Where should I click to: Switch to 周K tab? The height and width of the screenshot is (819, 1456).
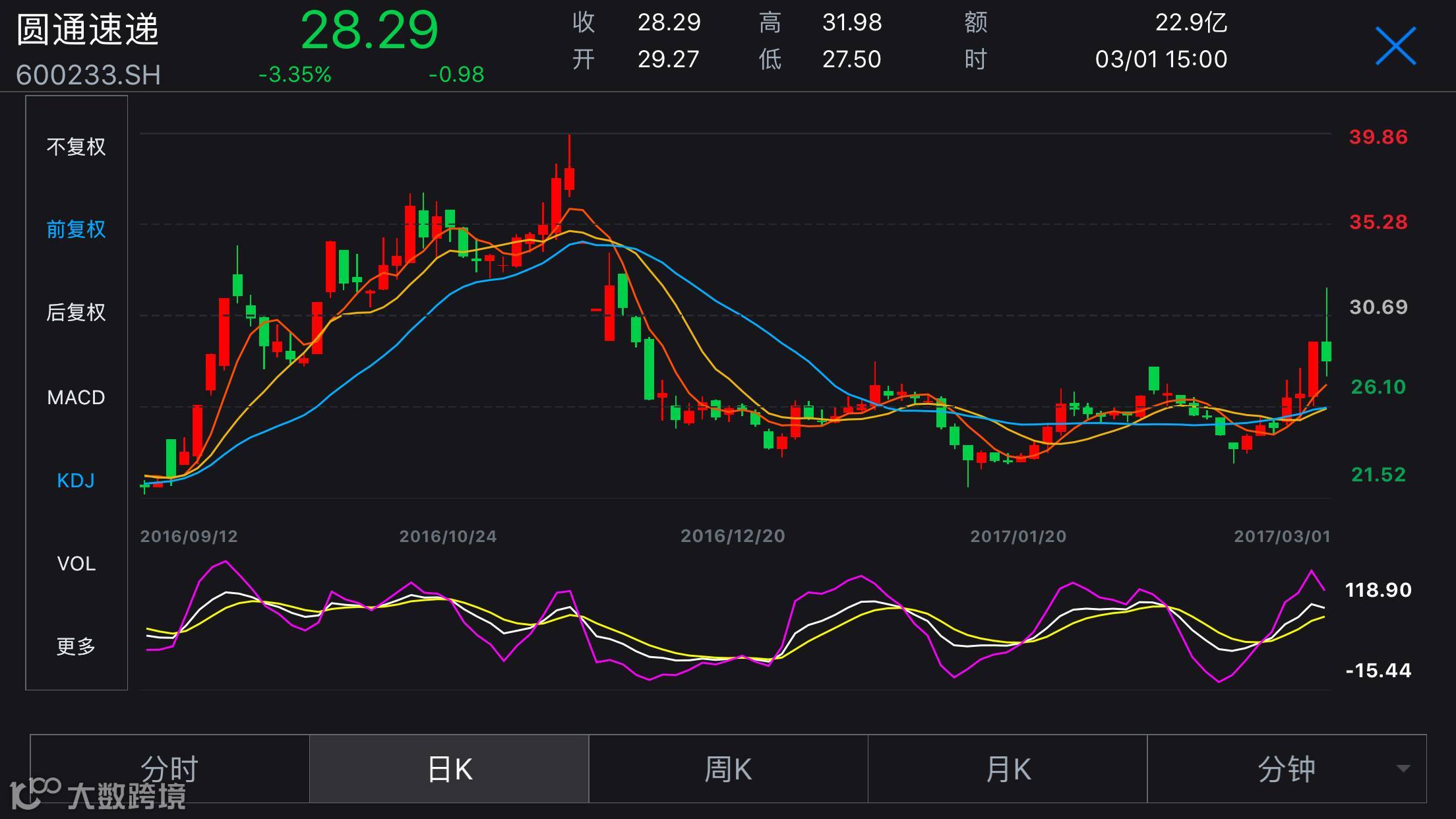pyautogui.click(x=728, y=769)
